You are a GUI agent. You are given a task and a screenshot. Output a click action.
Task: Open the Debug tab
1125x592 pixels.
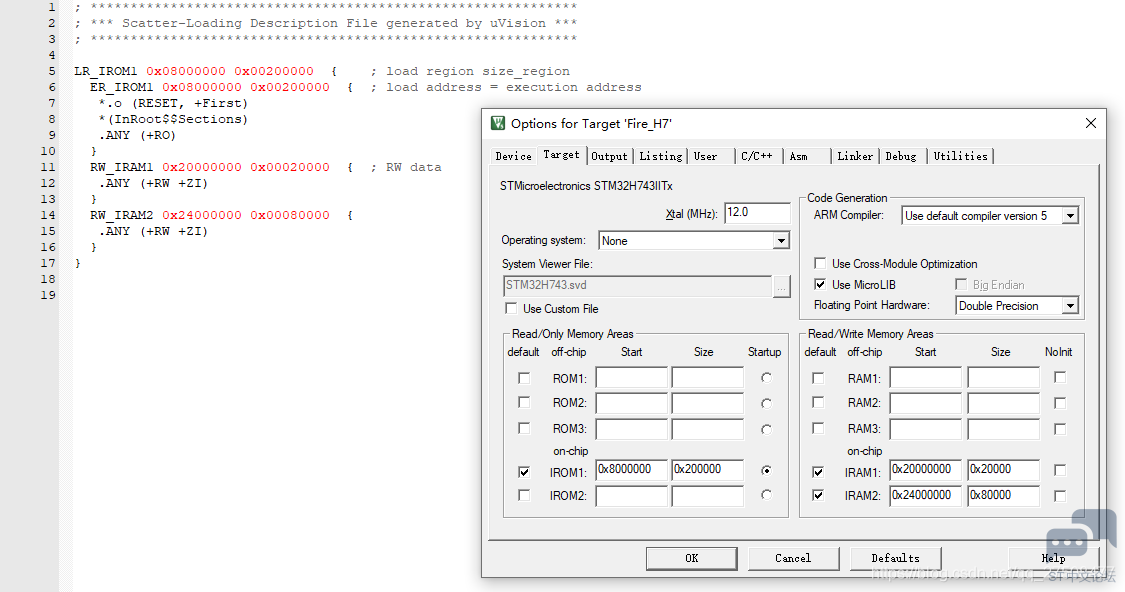click(901, 156)
